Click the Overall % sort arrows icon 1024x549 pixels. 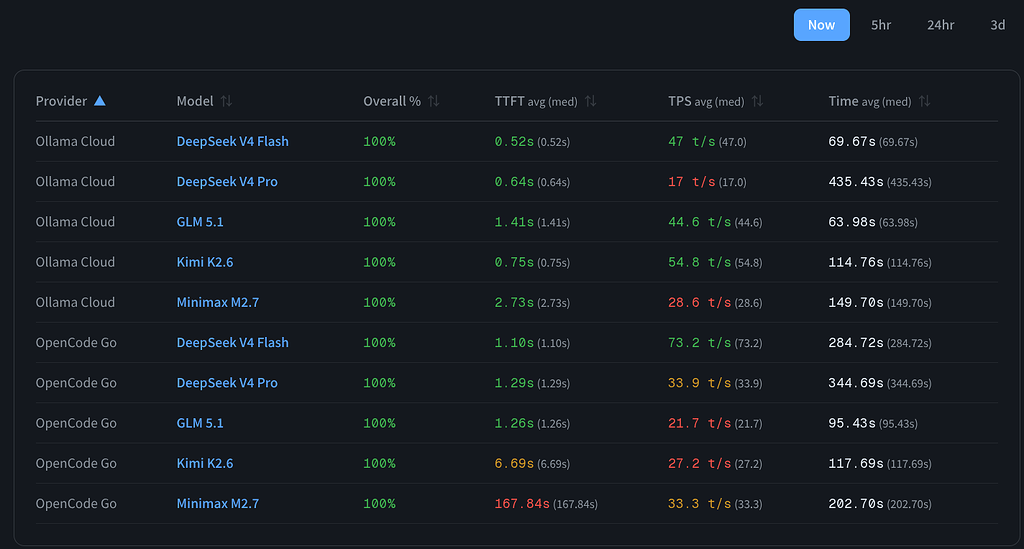434,101
